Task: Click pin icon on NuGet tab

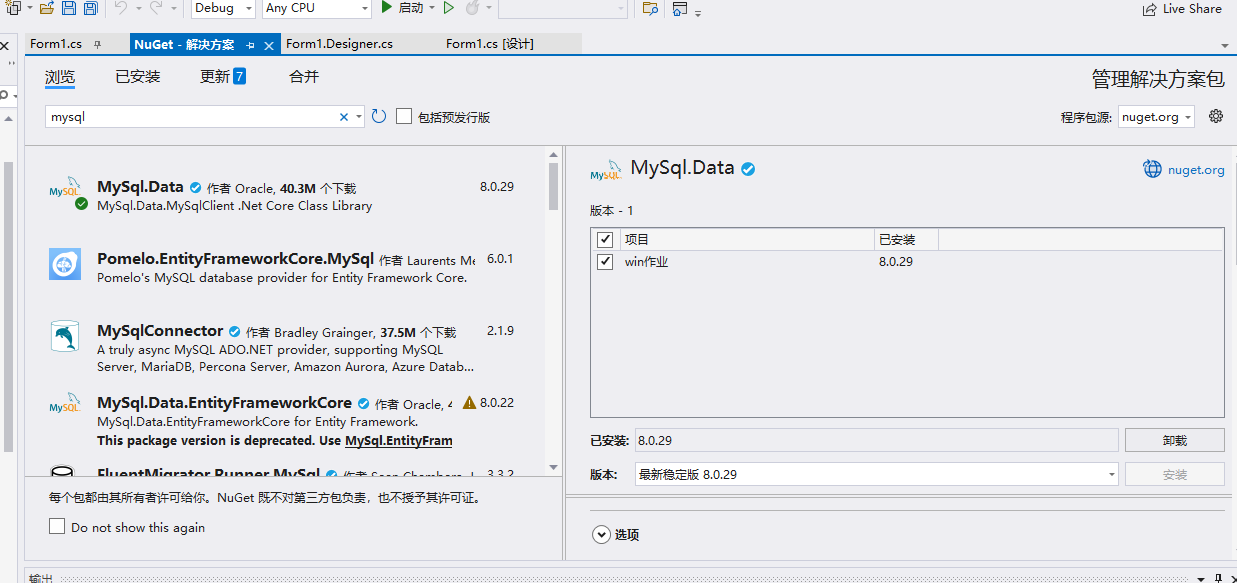Action: 250,45
